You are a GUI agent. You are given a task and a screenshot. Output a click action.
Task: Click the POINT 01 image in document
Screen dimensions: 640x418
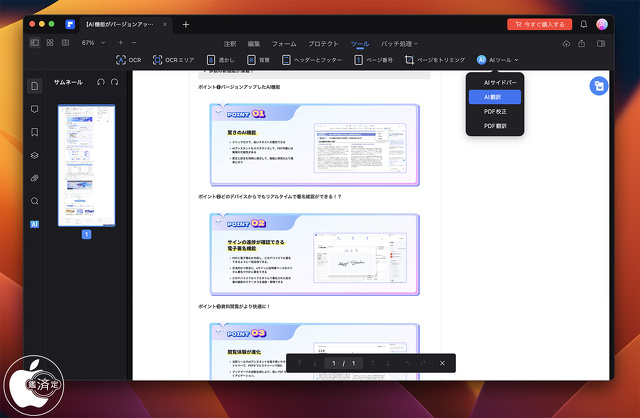tap(315, 145)
